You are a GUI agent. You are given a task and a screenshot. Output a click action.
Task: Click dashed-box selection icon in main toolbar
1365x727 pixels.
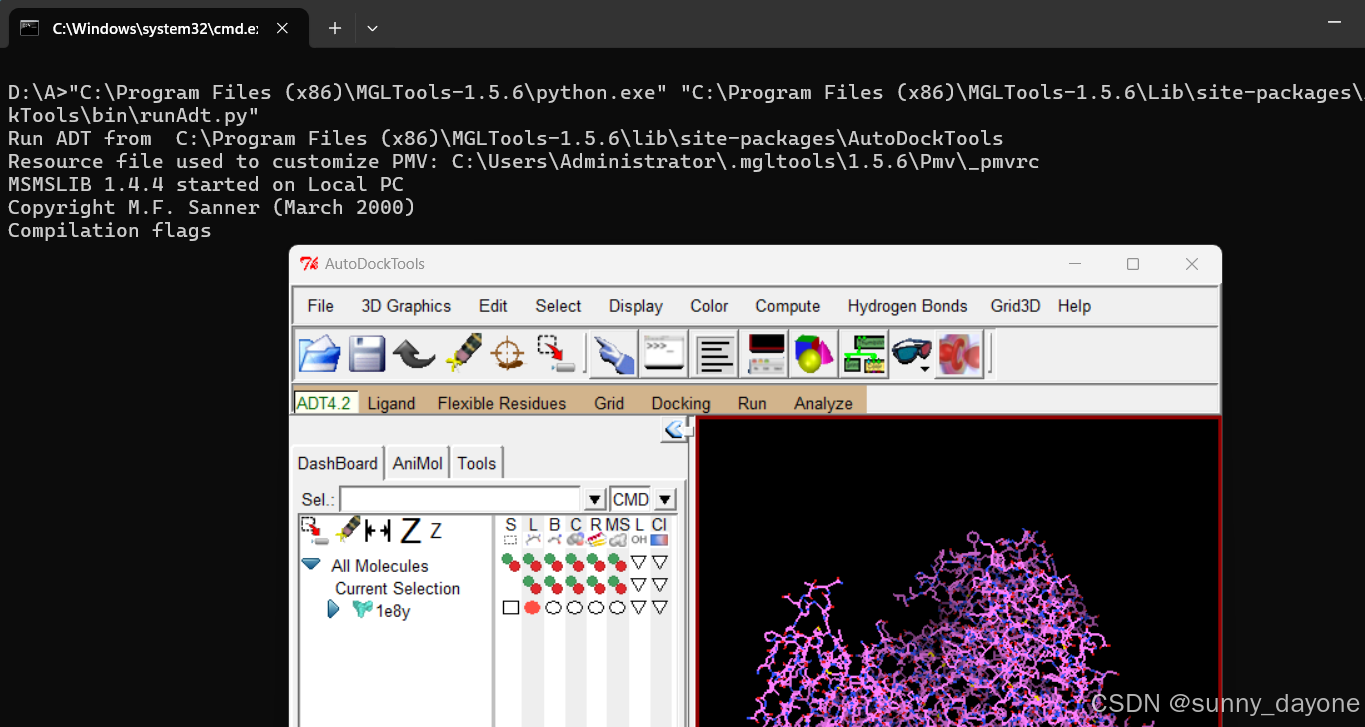click(x=556, y=354)
